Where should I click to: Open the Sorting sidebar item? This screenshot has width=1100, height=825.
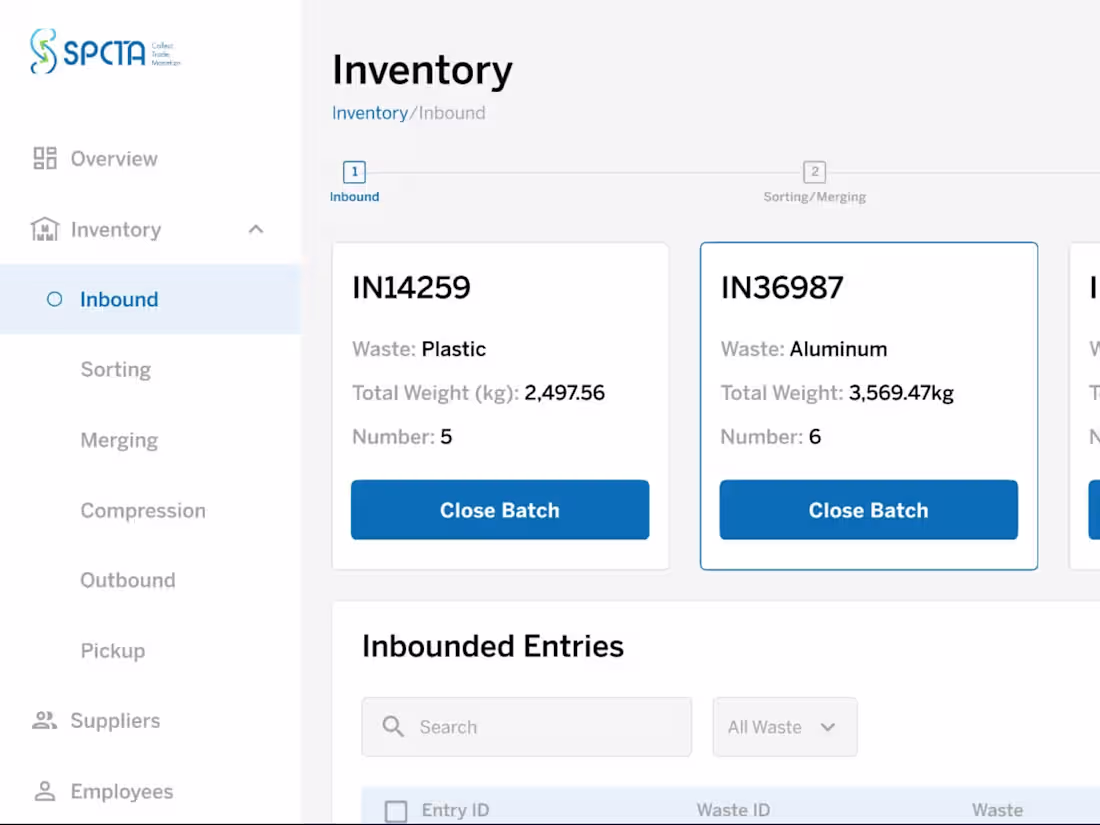point(116,370)
